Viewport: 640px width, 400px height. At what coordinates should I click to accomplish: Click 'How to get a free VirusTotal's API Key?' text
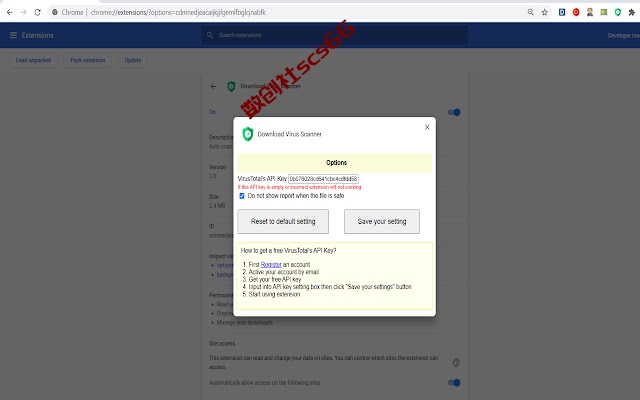click(289, 250)
